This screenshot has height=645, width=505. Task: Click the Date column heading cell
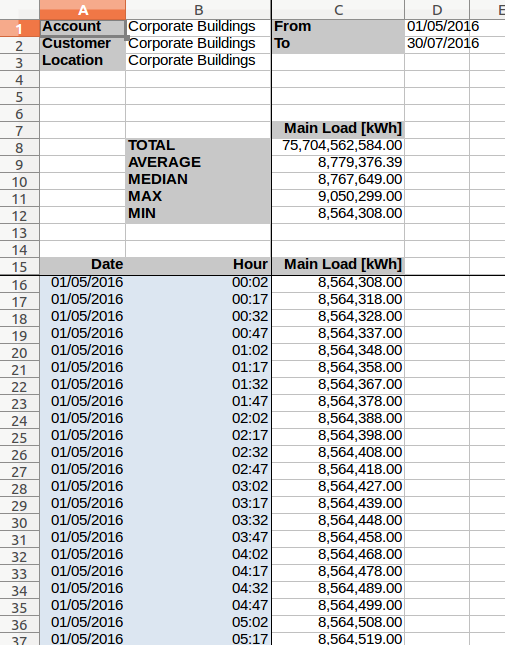(x=83, y=264)
